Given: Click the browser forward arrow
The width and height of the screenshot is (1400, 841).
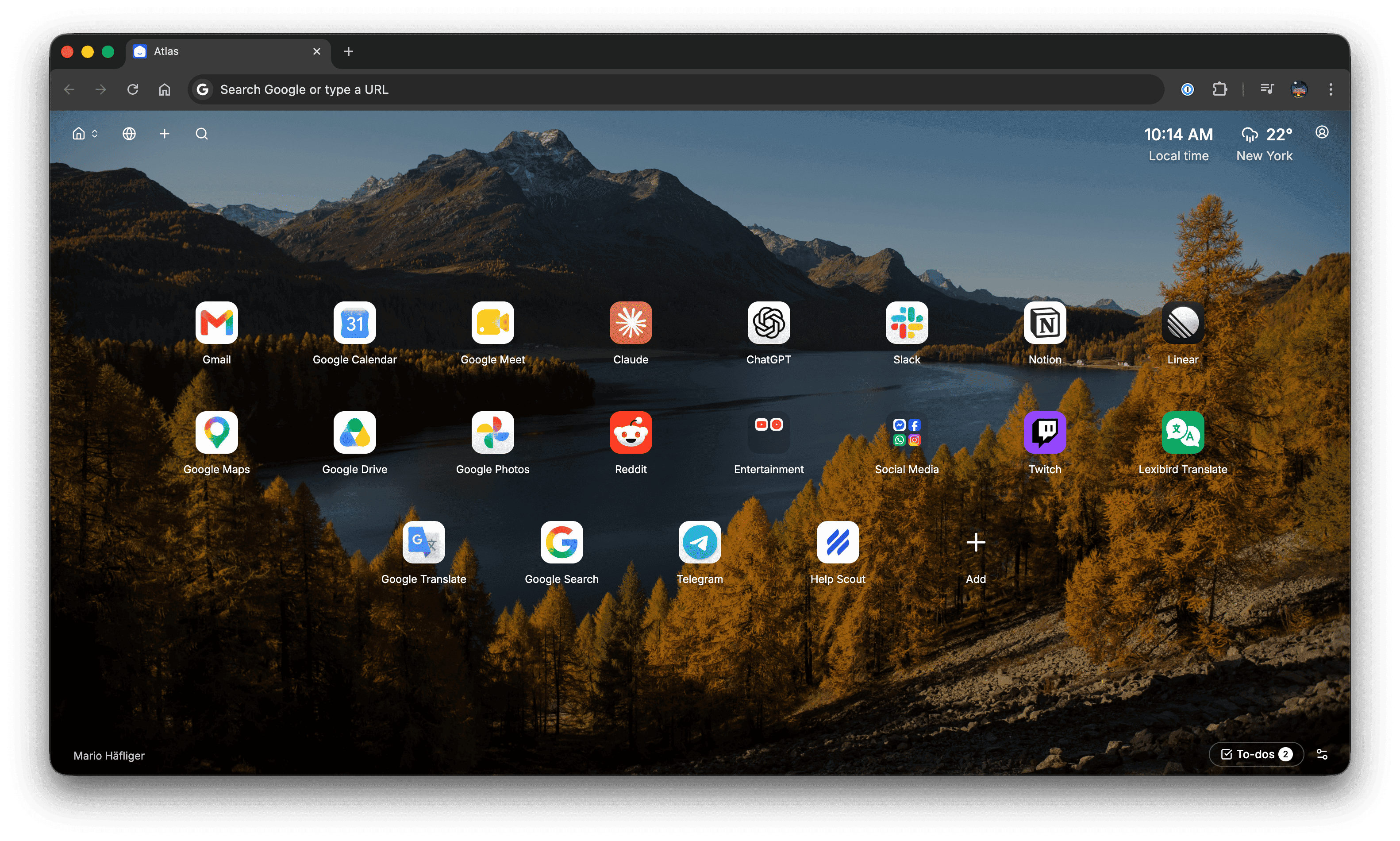Looking at the screenshot, I should click(101, 89).
